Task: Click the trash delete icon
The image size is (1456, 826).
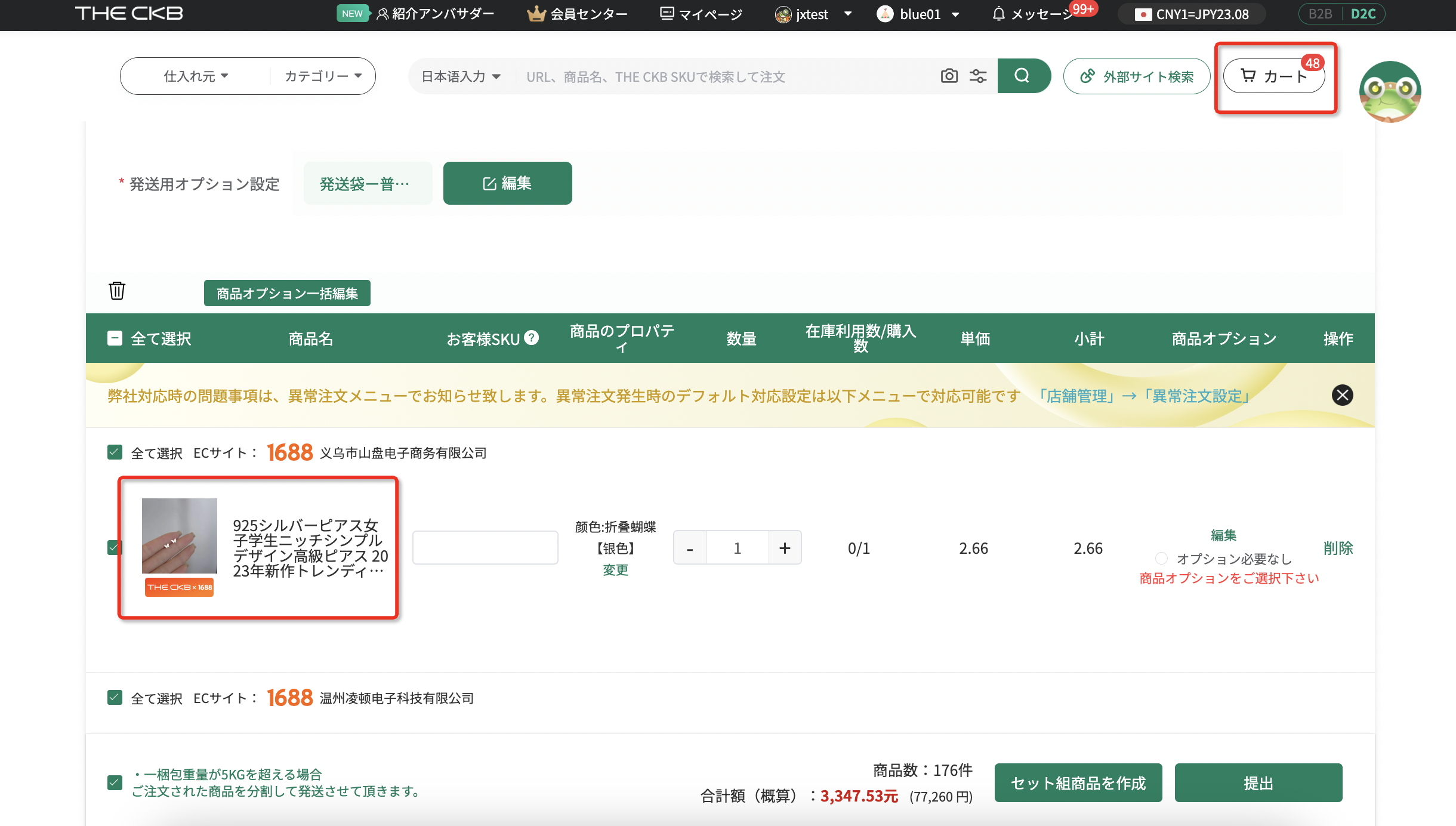Action: pyautogui.click(x=117, y=291)
